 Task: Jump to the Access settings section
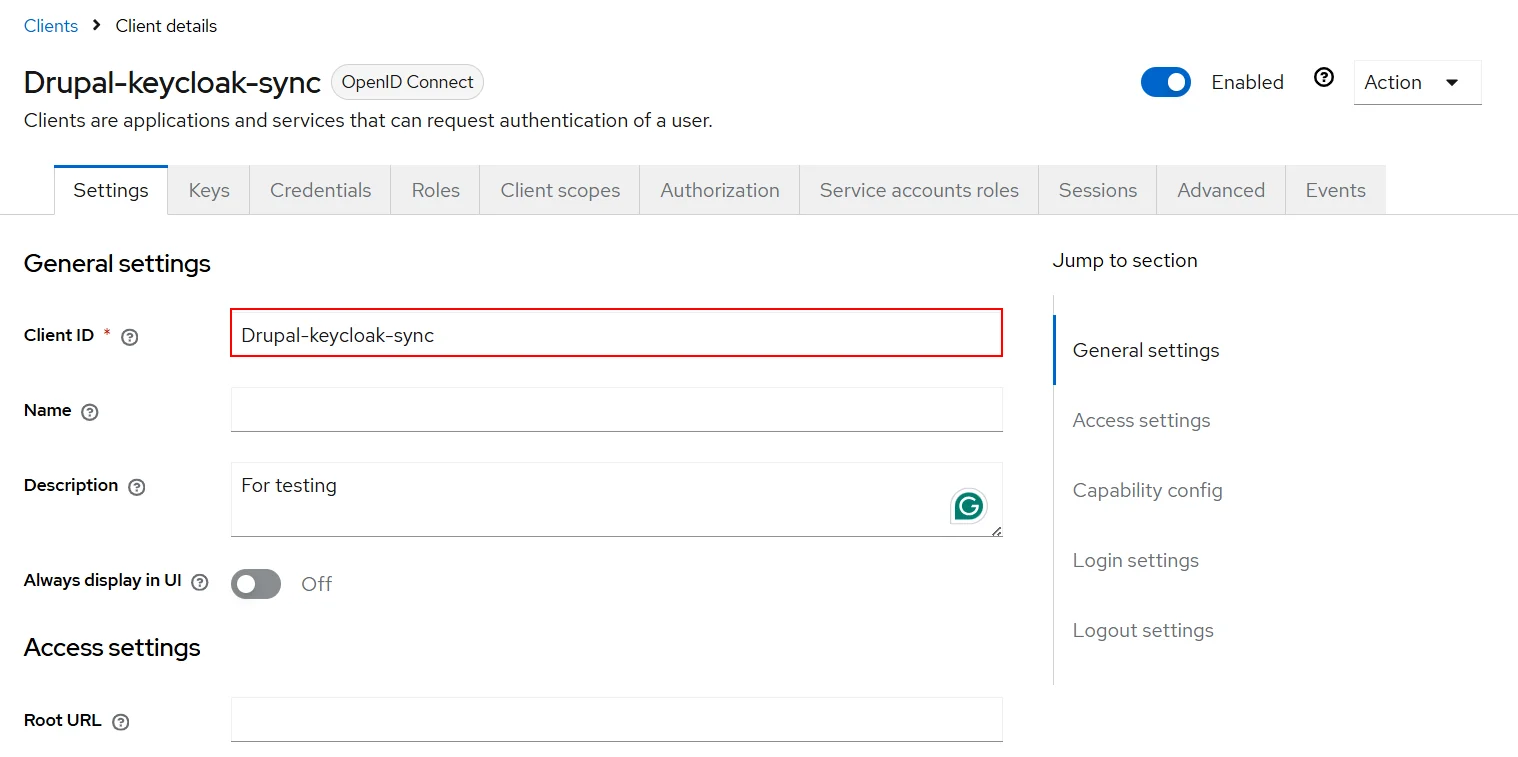pos(1140,420)
